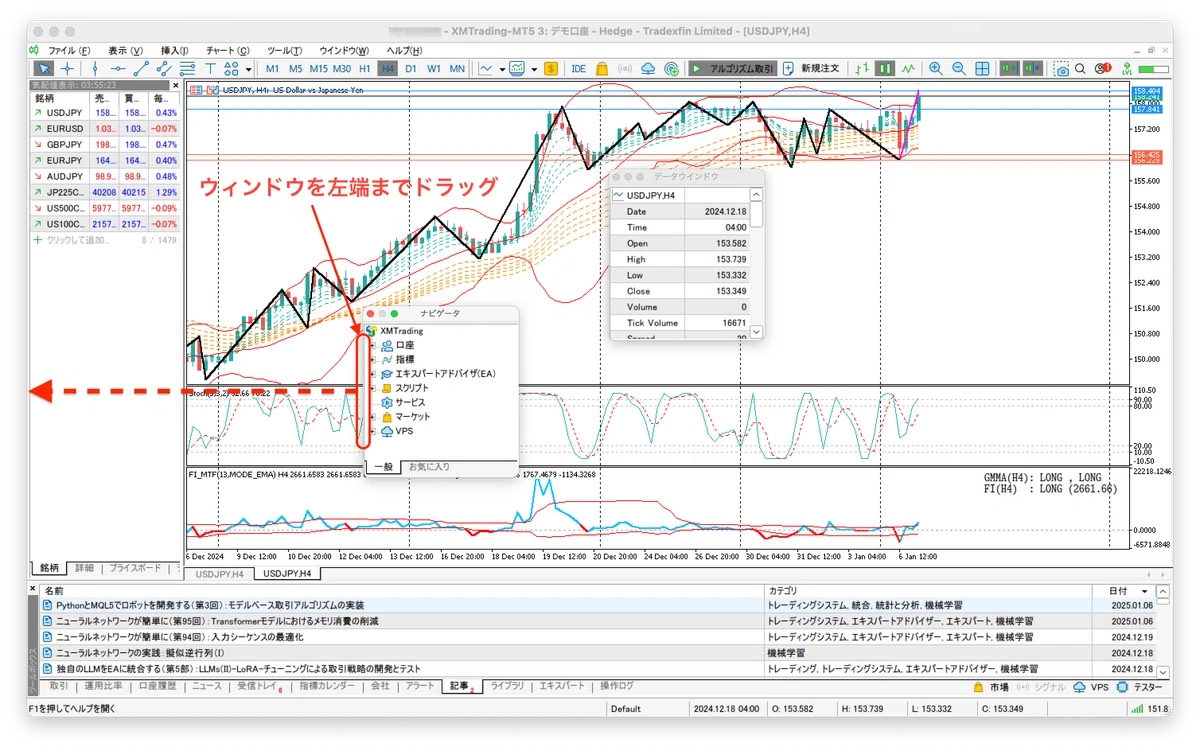Zoom out on the chart
The image size is (1200, 750).
coord(958,69)
